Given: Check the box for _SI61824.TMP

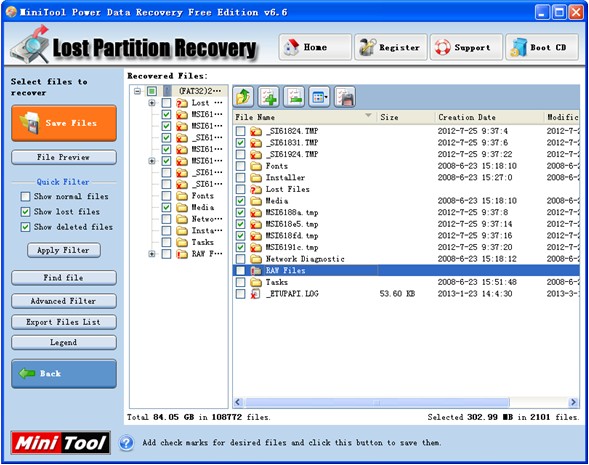Looking at the screenshot, I should click(x=240, y=131).
